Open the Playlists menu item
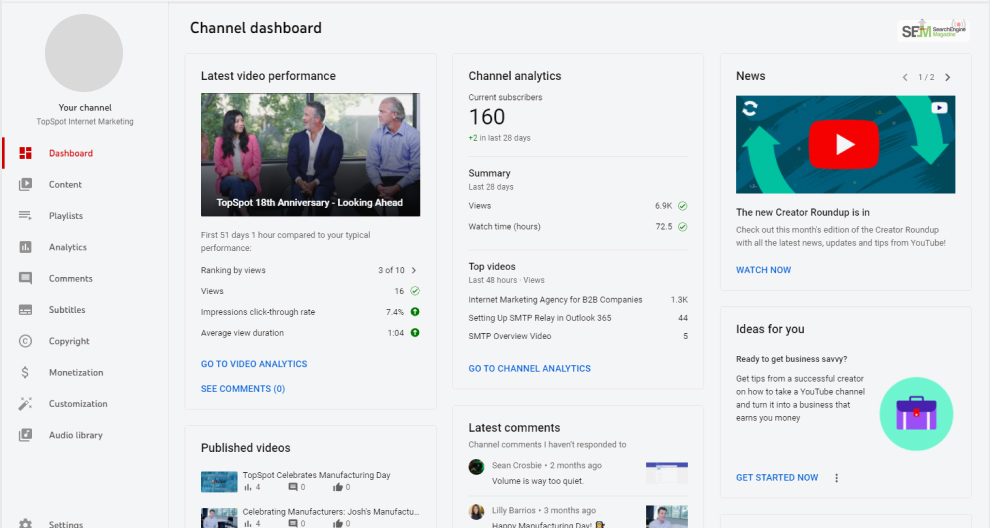 coord(66,215)
